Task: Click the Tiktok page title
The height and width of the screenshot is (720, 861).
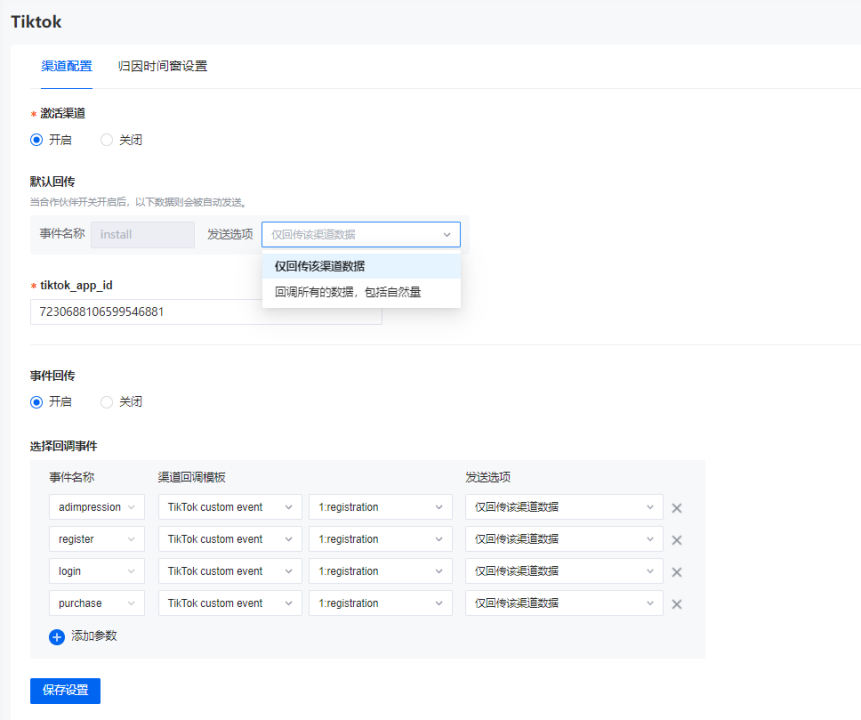Action: (36, 22)
